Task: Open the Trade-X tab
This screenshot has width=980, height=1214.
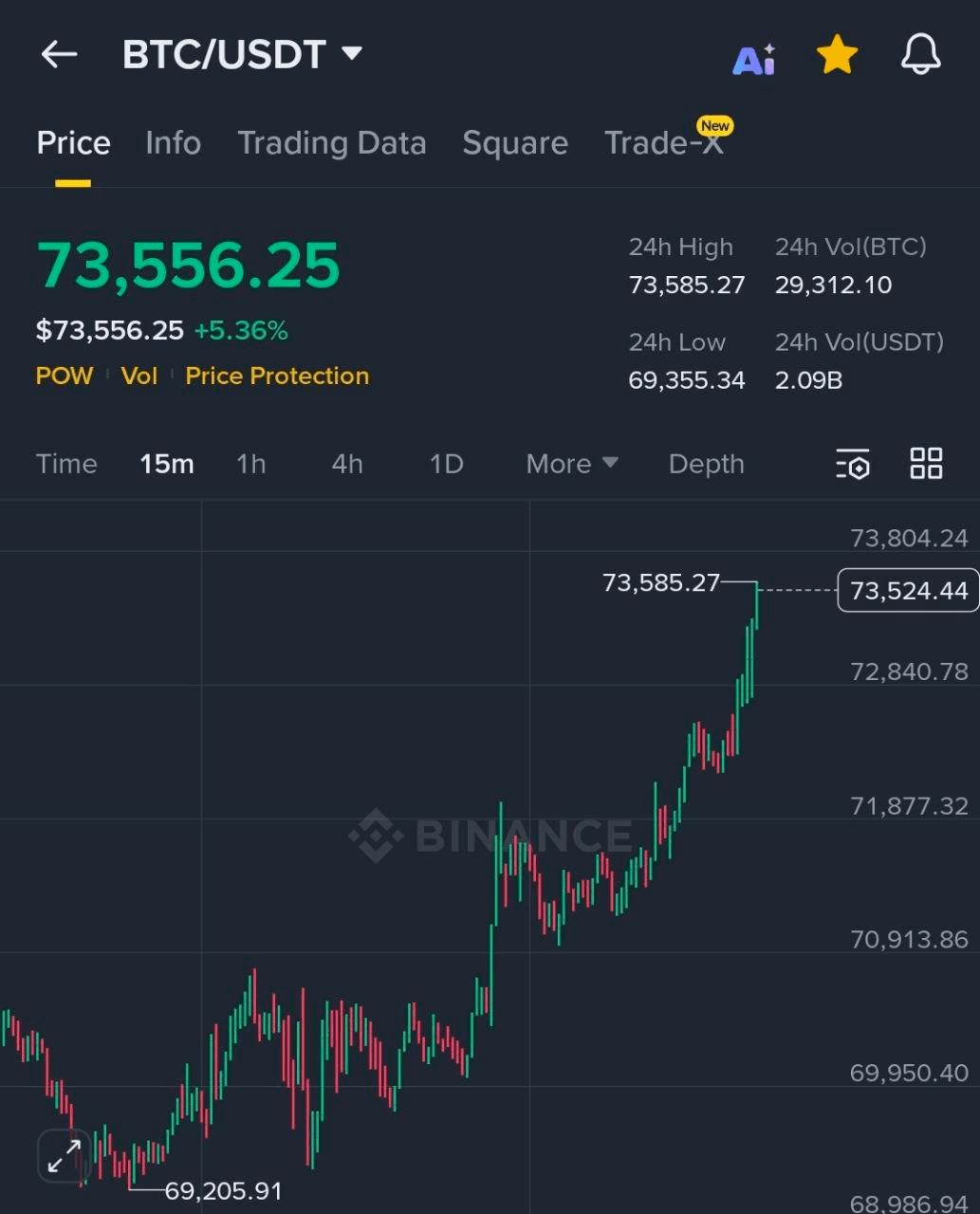Action: point(664,143)
